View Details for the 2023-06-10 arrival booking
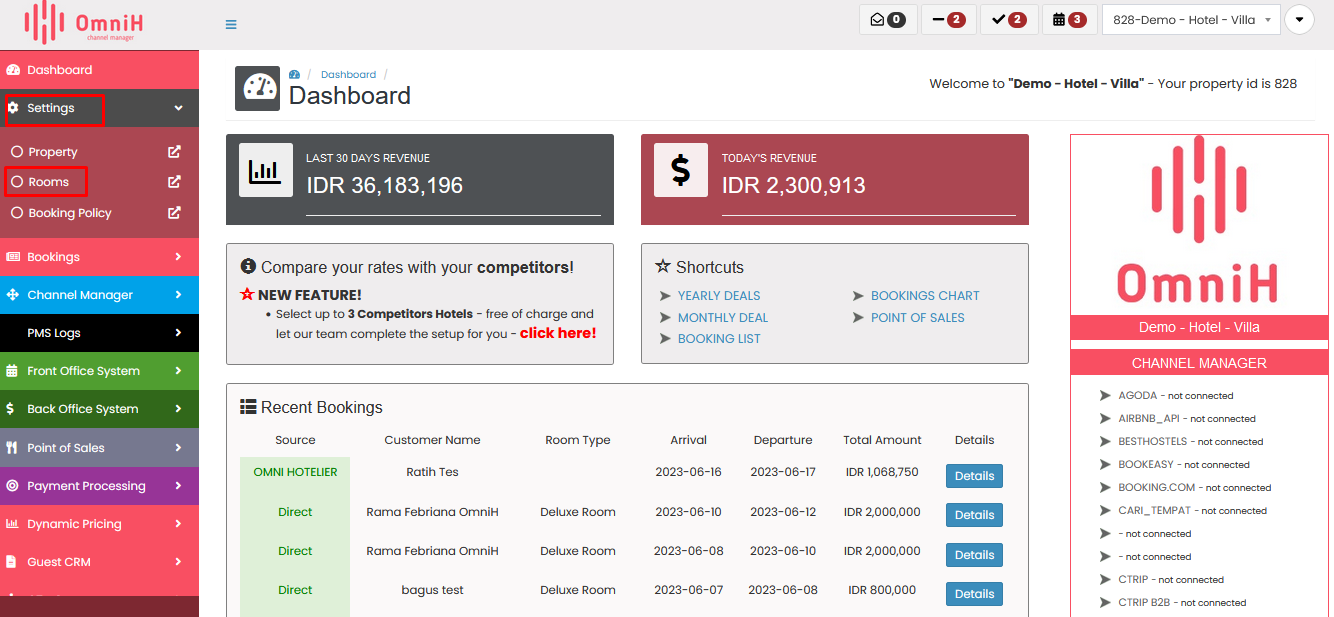The width and height of the screenshot is (1334, 617). pos(974,515)
